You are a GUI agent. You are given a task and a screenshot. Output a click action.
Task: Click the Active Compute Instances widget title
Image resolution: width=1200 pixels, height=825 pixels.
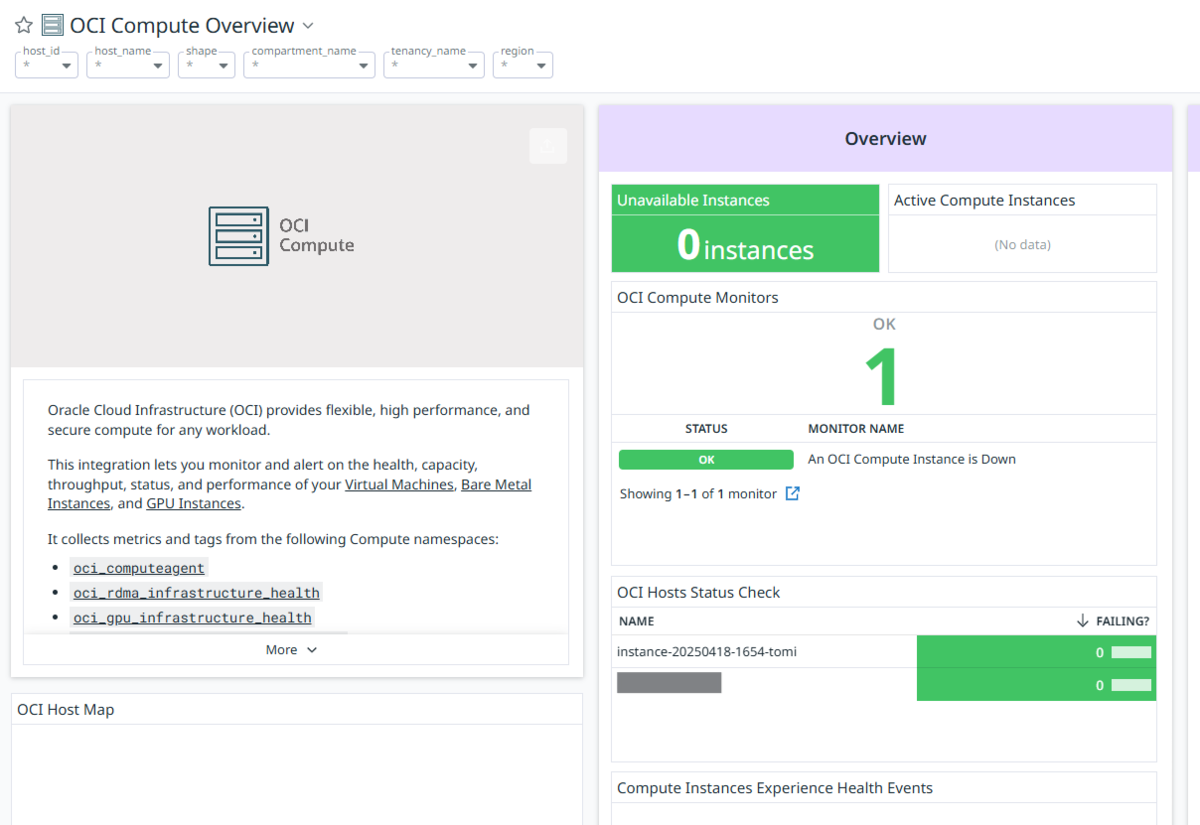984,200
